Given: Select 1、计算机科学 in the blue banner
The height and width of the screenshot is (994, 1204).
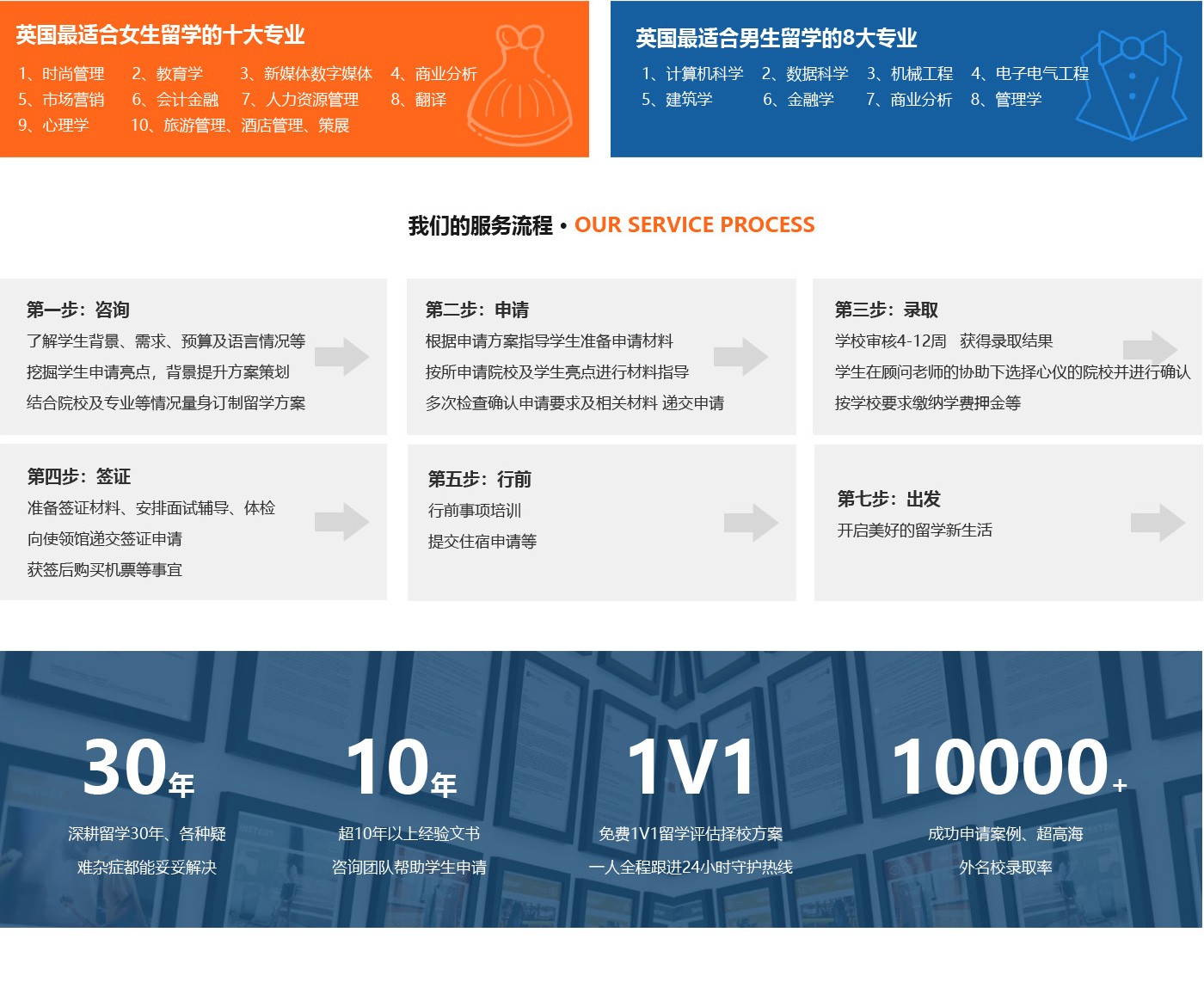Looking at the screenshot, I should tap(692, 74).
